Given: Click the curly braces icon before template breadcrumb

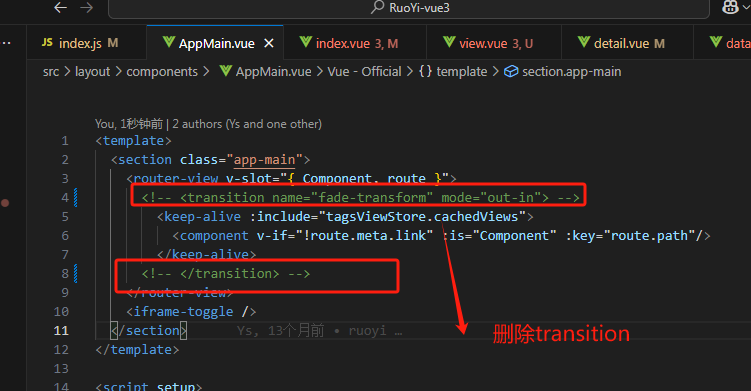Looking at the screenshot, I should tap(425, 71).
